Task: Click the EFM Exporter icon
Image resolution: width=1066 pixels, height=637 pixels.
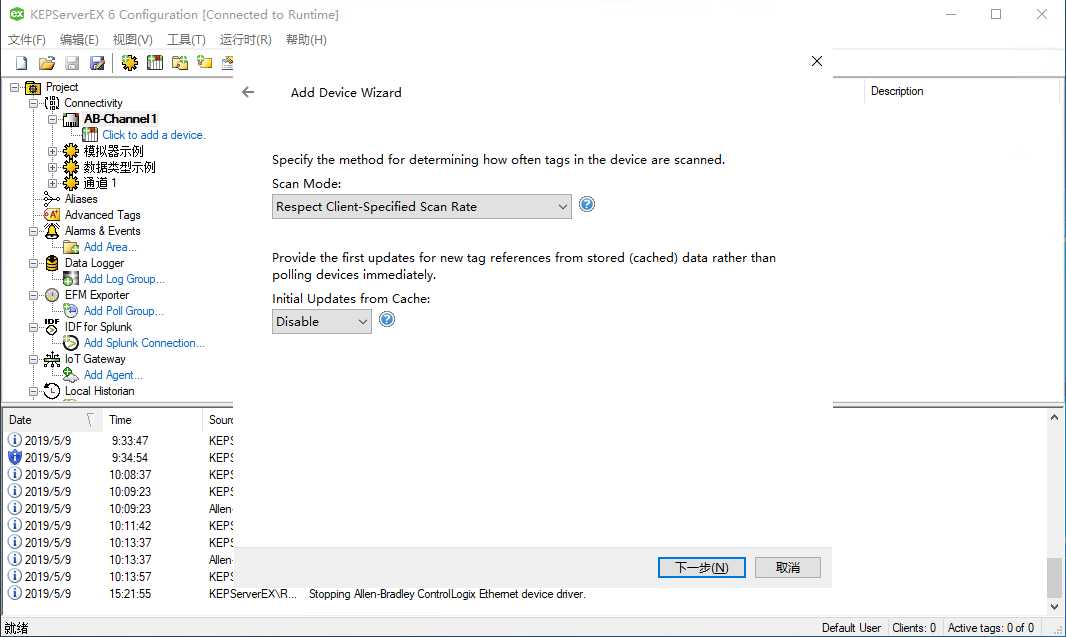Action: pos(52,295)
